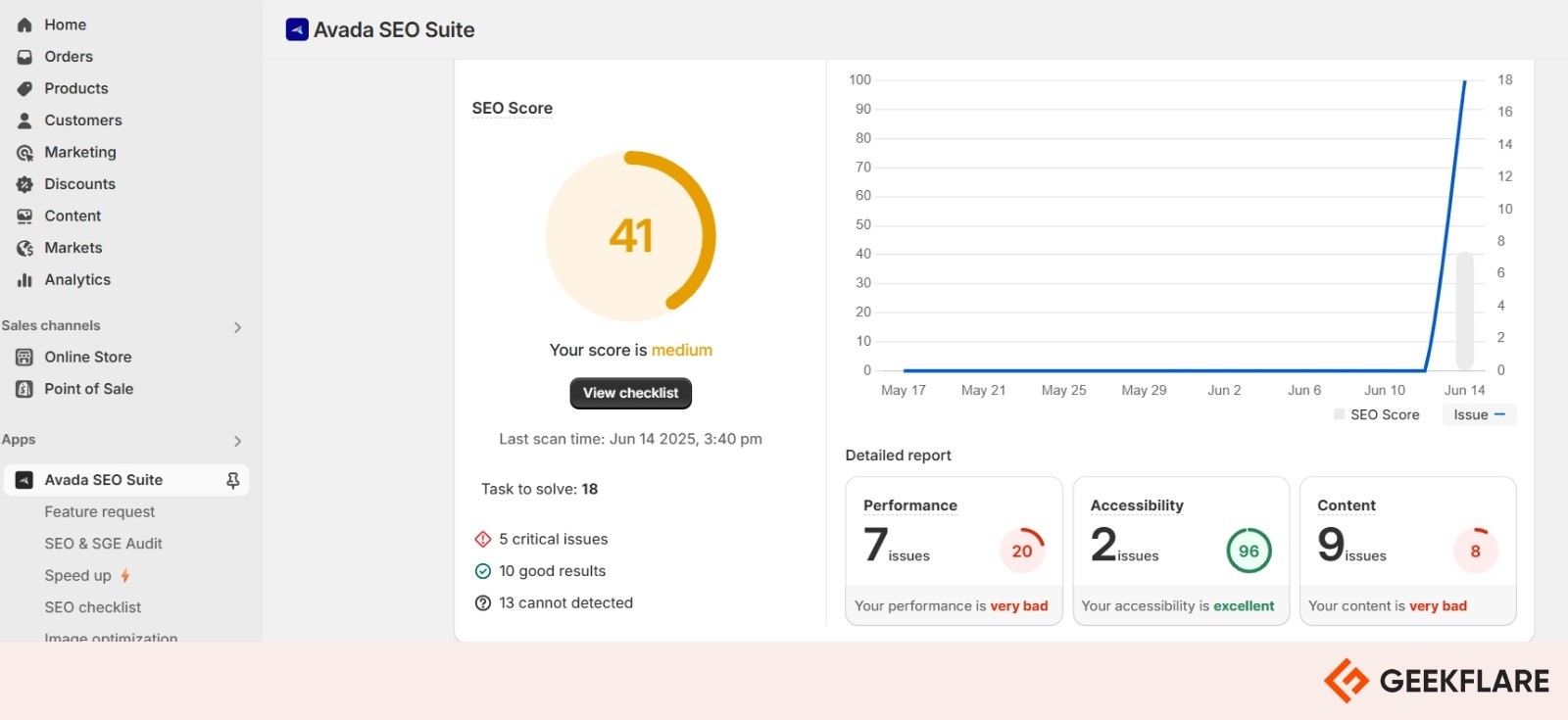Click the '10 good results' text

click(553, 571)
